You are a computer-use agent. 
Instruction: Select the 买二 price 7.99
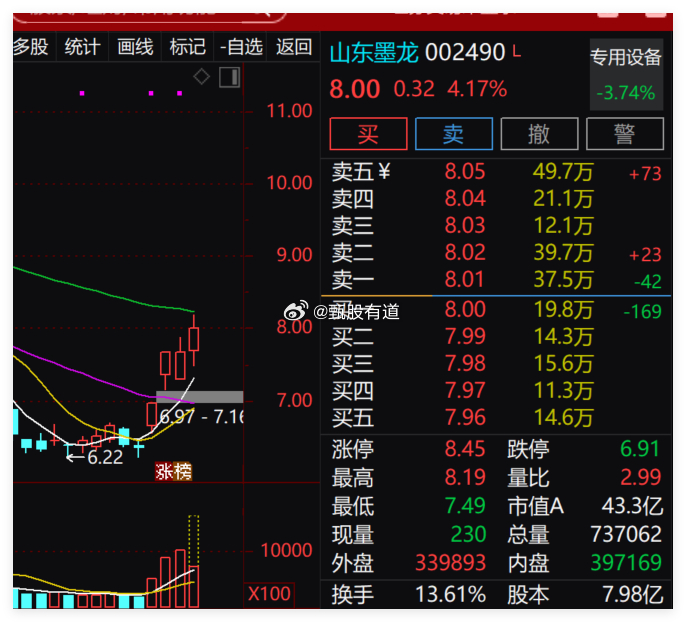465,337
